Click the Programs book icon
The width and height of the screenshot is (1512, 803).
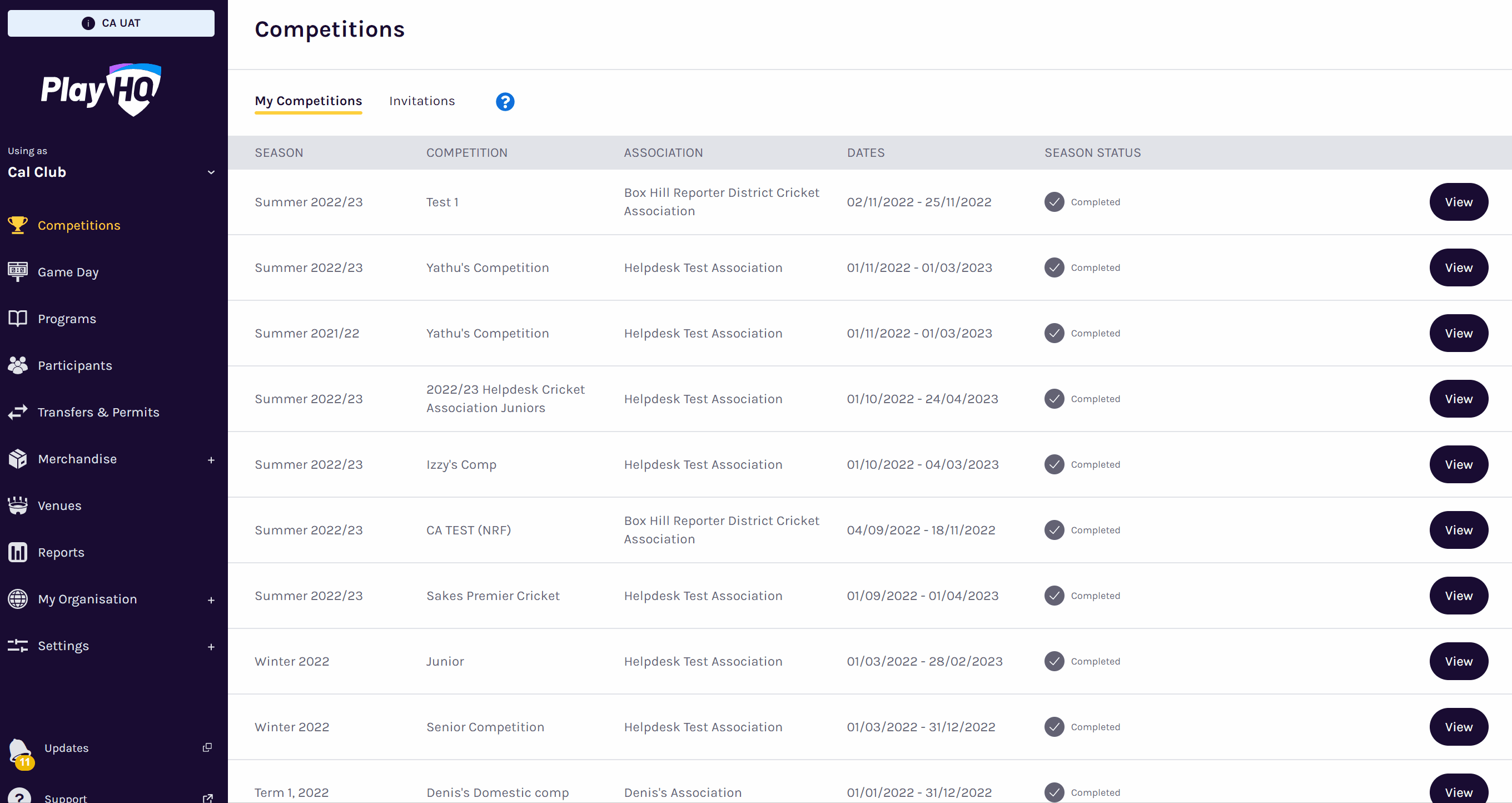click(x=18, y=318)
